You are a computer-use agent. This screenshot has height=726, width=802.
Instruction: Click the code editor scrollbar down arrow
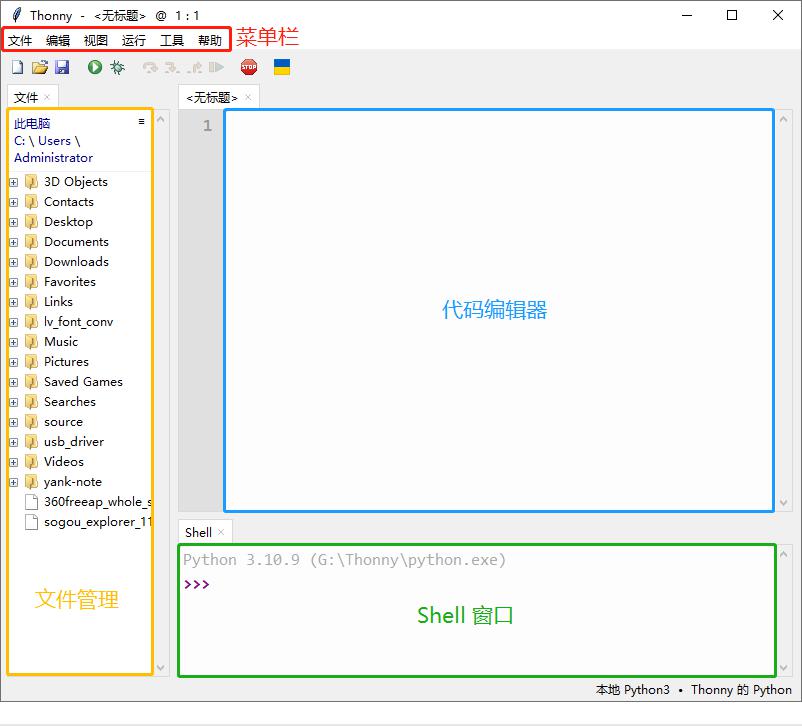coord(785,504)
